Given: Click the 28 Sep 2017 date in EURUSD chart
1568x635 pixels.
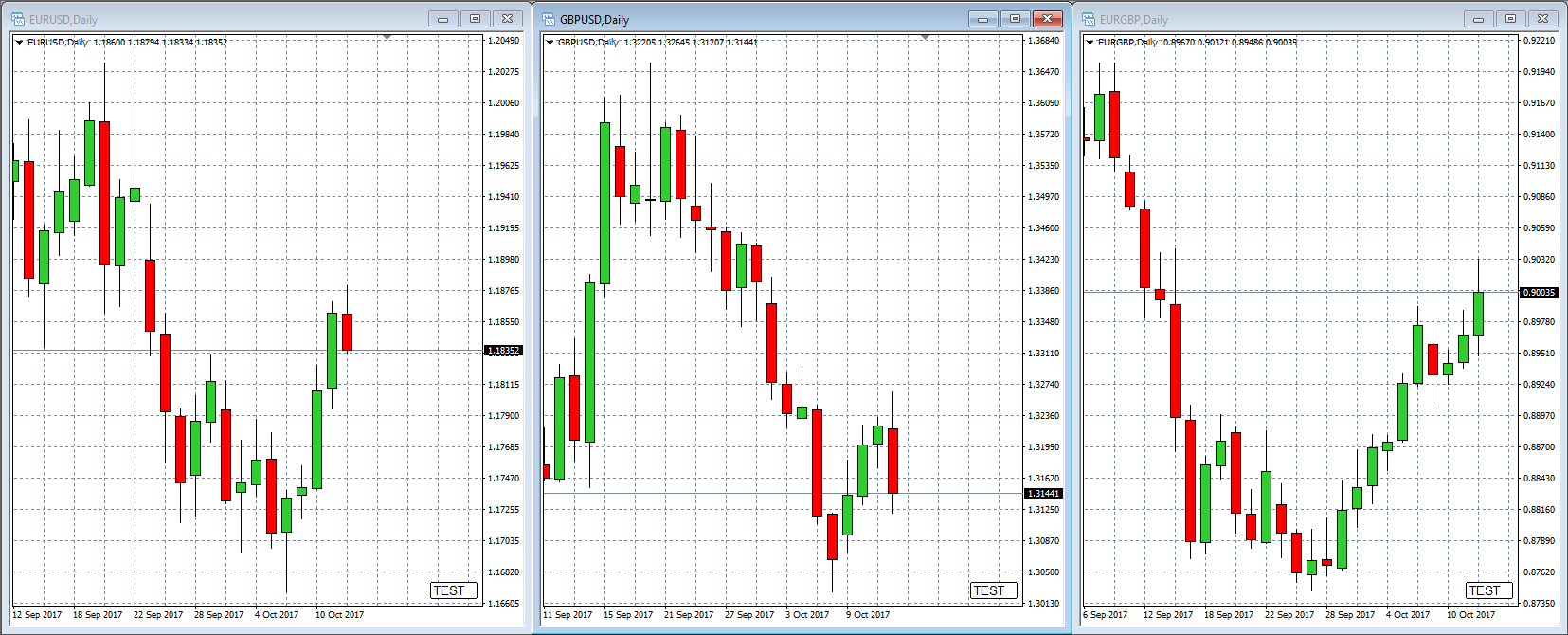Looking at the screenshot, I should tap(219, 615).
